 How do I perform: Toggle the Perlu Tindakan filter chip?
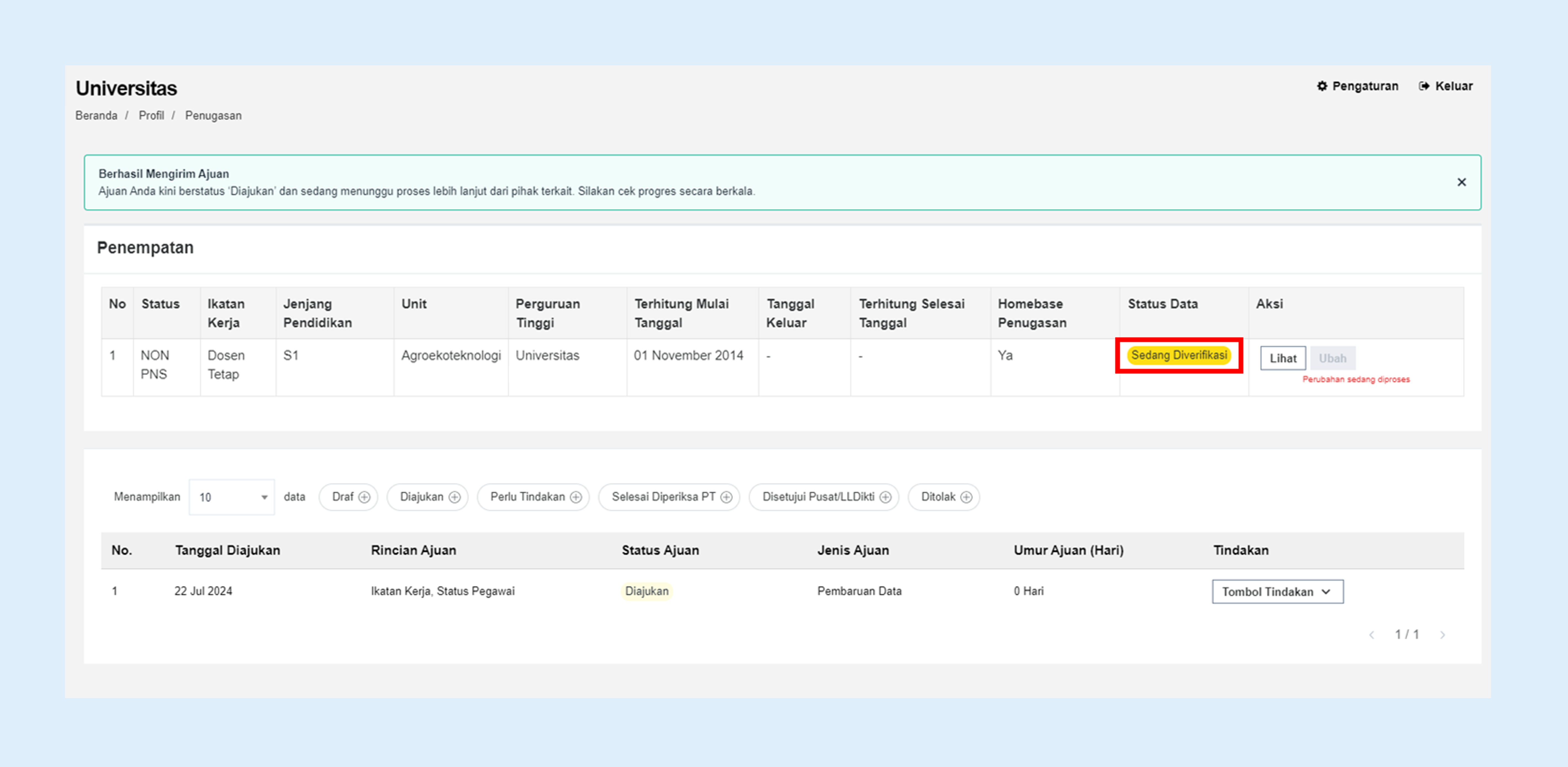[x=533, y=497]
